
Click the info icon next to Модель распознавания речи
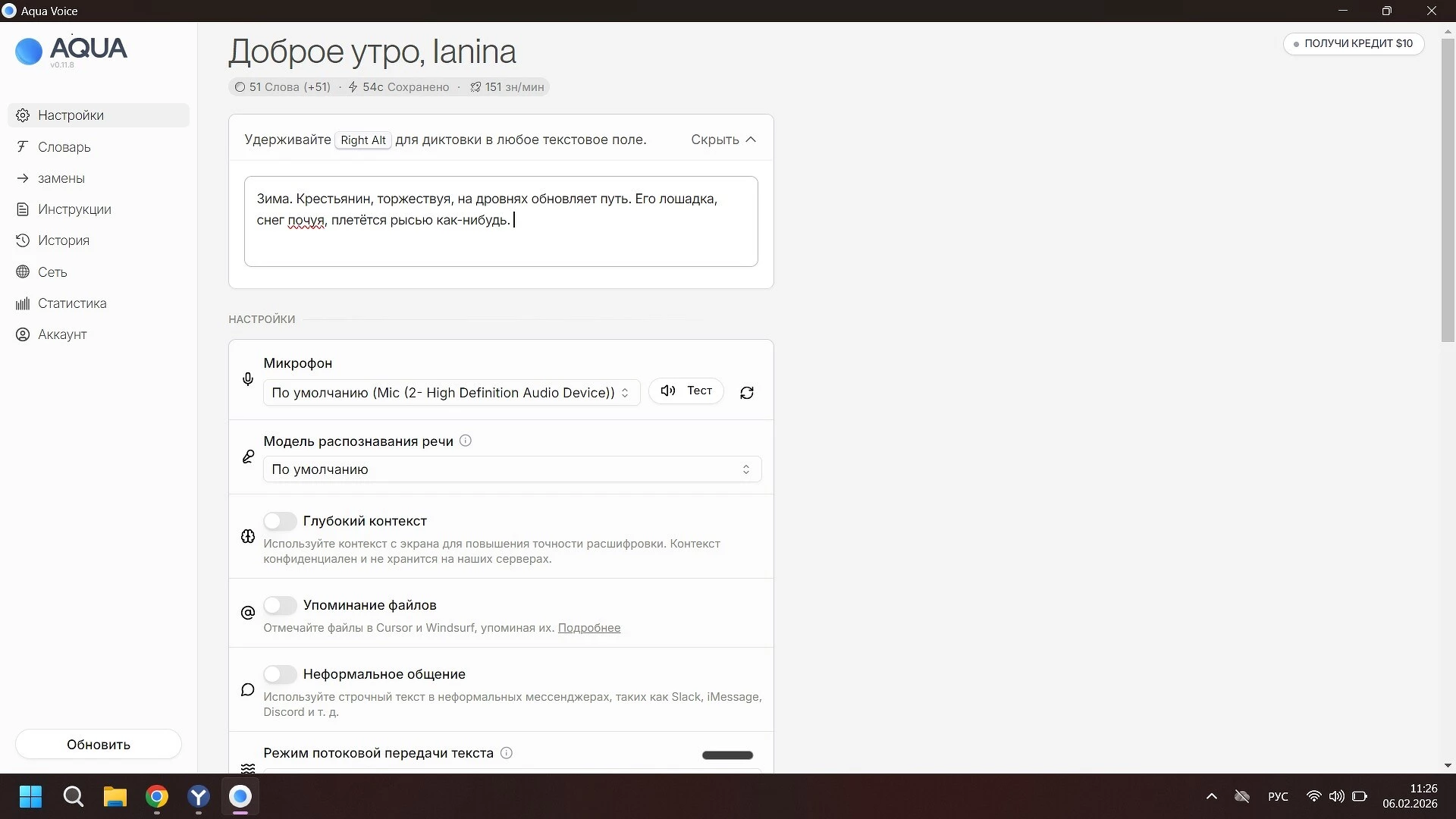[x=466, y=441]
